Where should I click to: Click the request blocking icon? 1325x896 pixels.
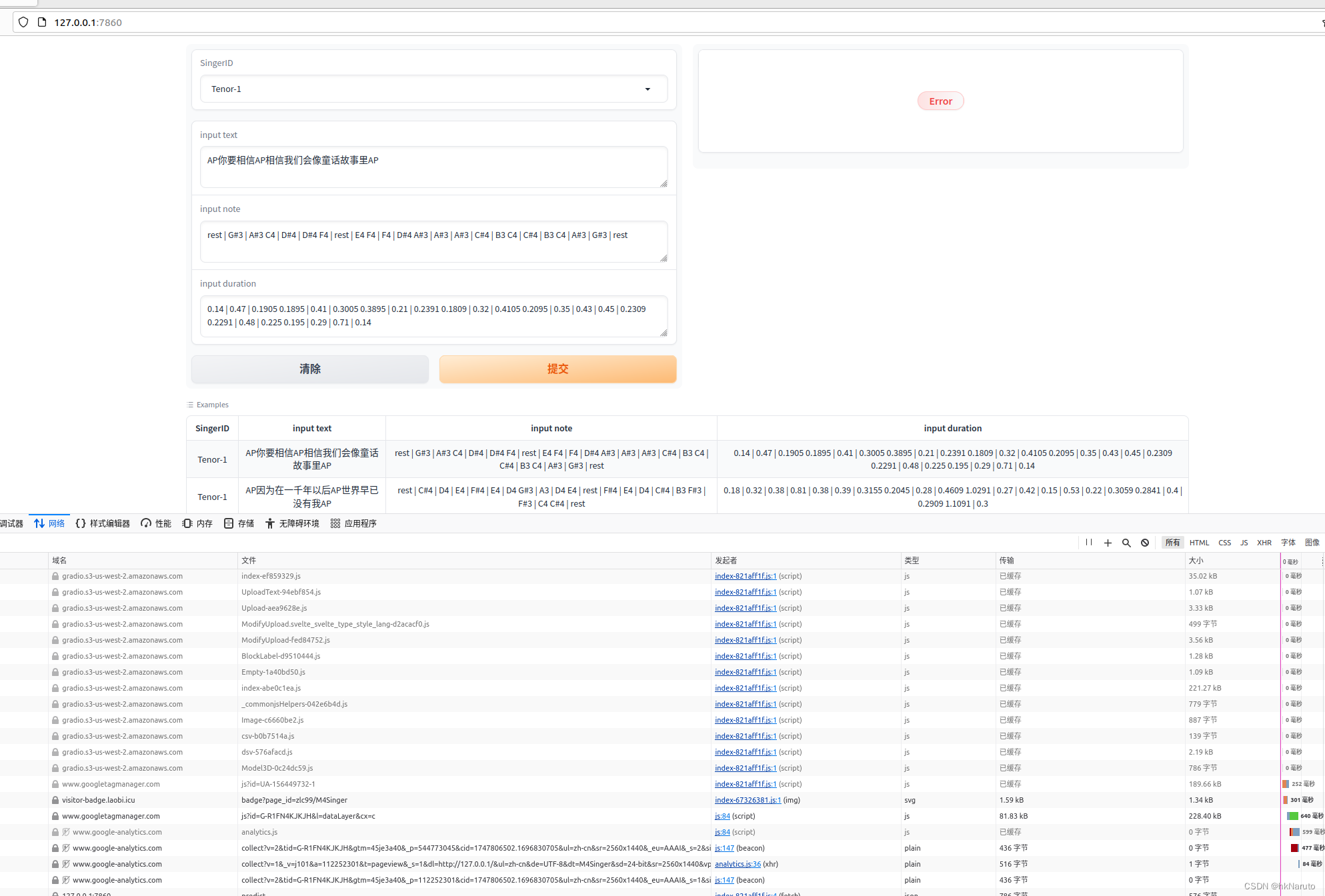click(x=1145, y=543)
